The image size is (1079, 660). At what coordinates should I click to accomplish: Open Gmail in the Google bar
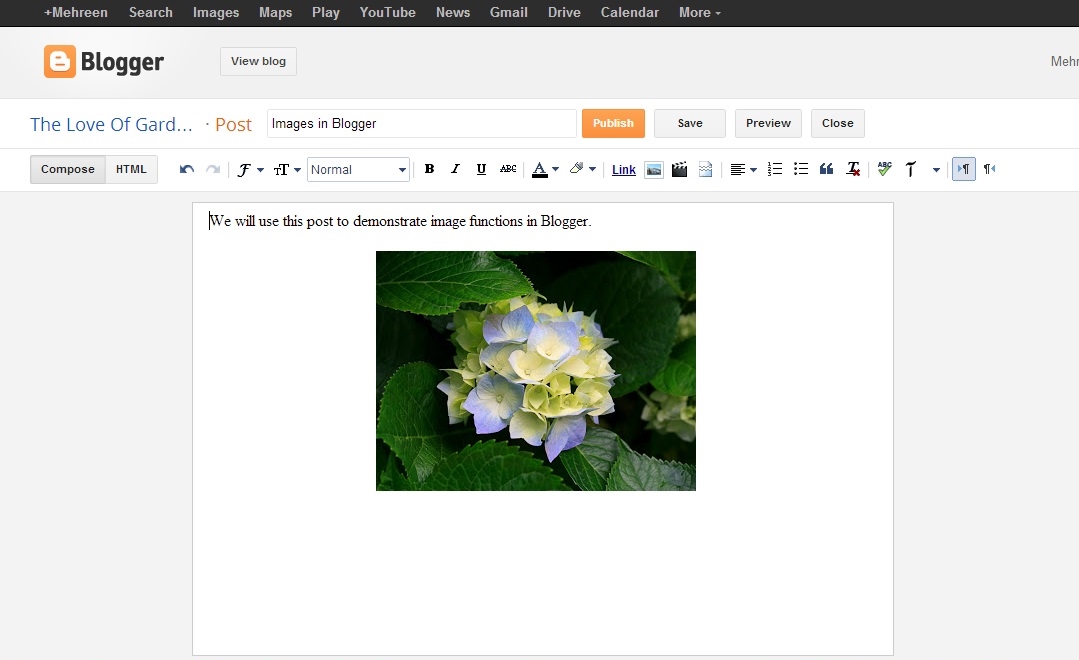tap(509, 12)
